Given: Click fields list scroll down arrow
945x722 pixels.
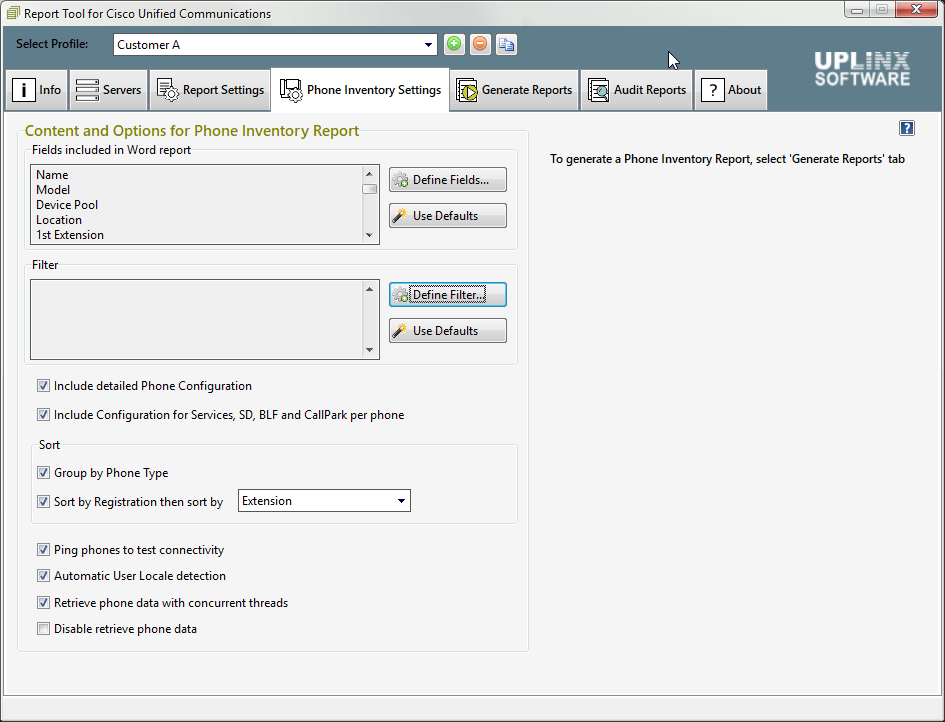Looking at the screenshot, I should [x=369, y=236].
